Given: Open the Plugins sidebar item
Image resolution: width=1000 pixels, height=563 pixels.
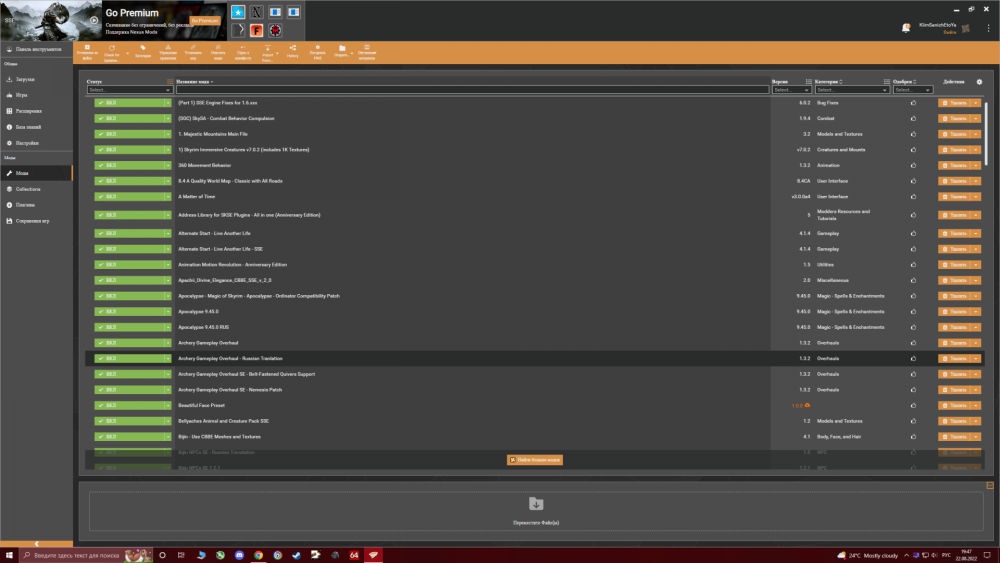Looking at the screenshot, I should tap(36, 205).
